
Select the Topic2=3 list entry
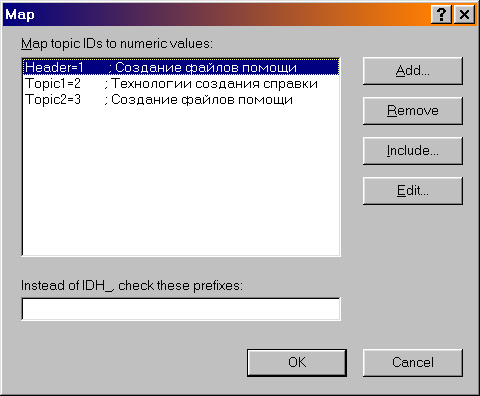click(x=181, y=99)
